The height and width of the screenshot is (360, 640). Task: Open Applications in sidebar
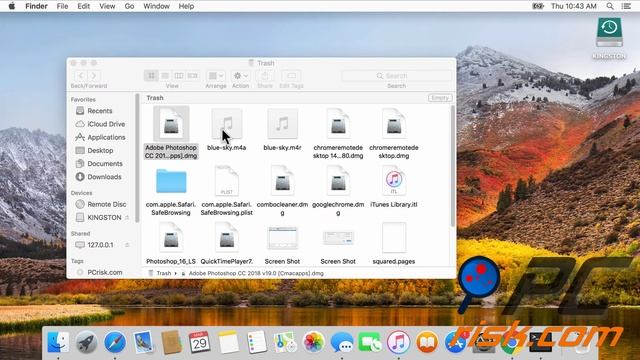click(106, 137)
